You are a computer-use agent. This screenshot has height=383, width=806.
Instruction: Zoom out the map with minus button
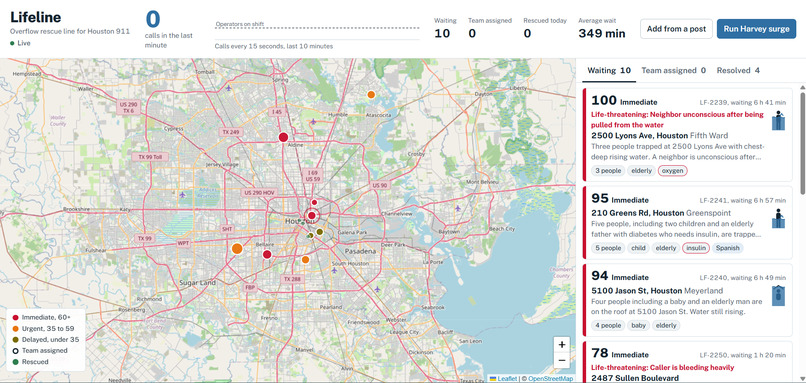coord(562,360)
